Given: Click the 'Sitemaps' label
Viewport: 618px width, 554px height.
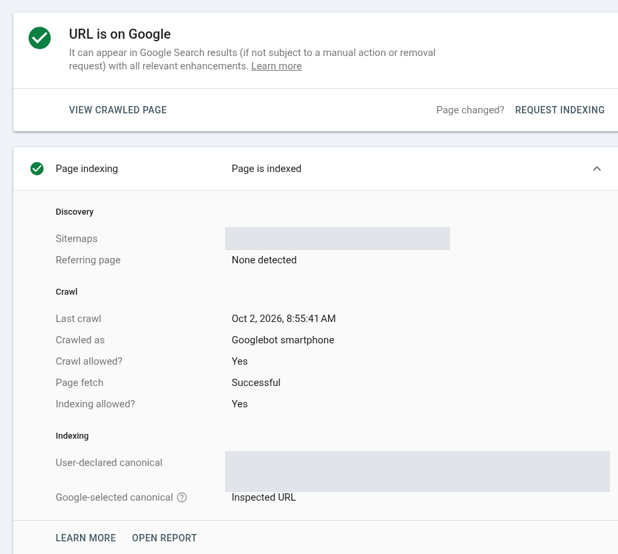Looking at the screenshot, I should pos(76,238).
